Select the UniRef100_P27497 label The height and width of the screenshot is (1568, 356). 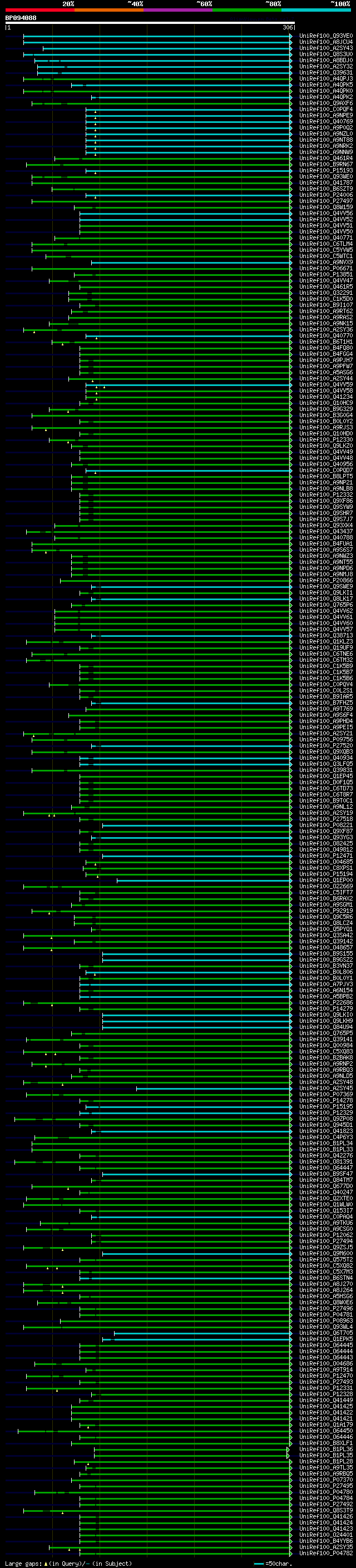pos(326,201)
